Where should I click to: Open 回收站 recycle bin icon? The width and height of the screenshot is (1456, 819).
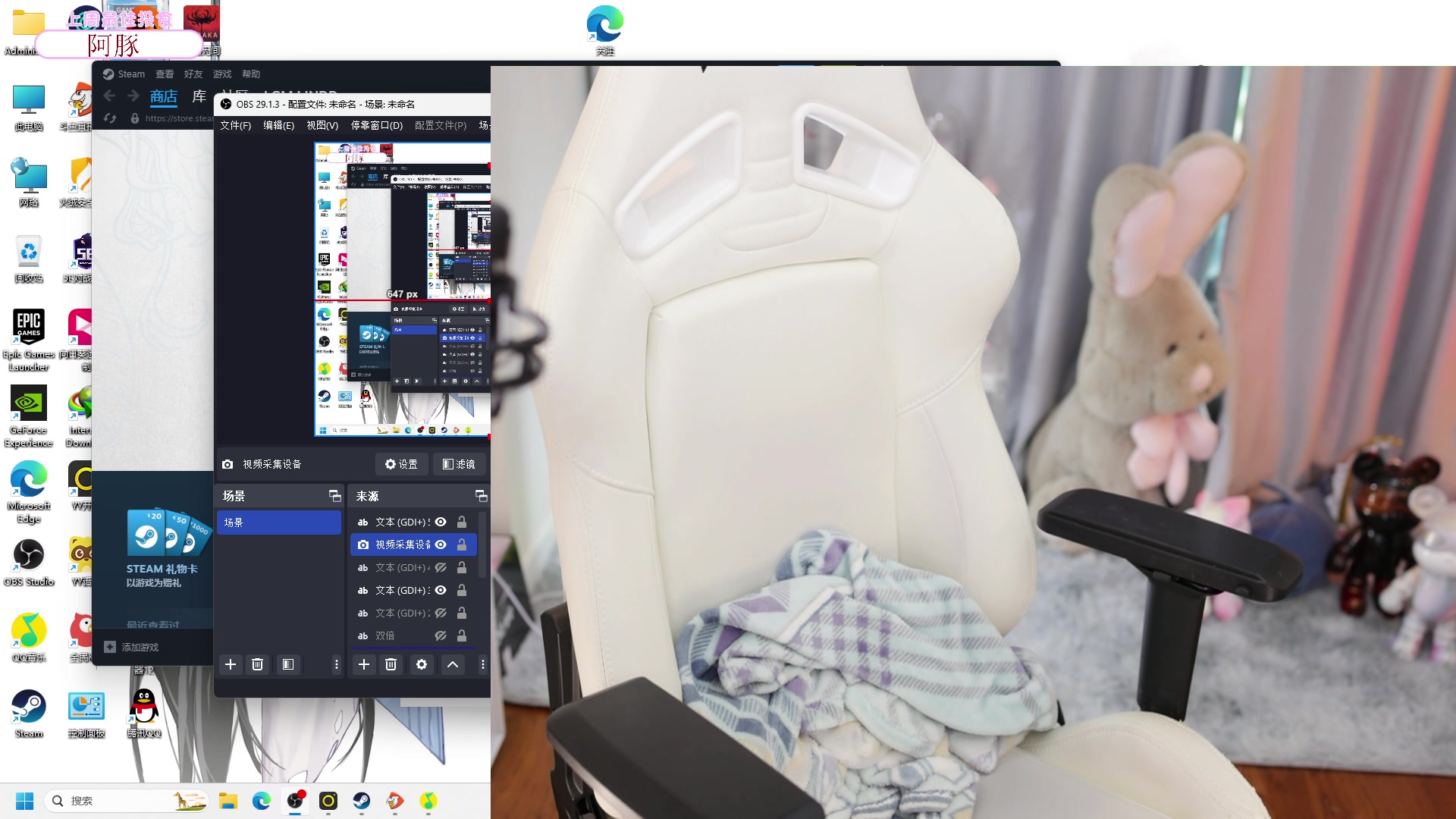pyautogui.click(x=29, y=258)
